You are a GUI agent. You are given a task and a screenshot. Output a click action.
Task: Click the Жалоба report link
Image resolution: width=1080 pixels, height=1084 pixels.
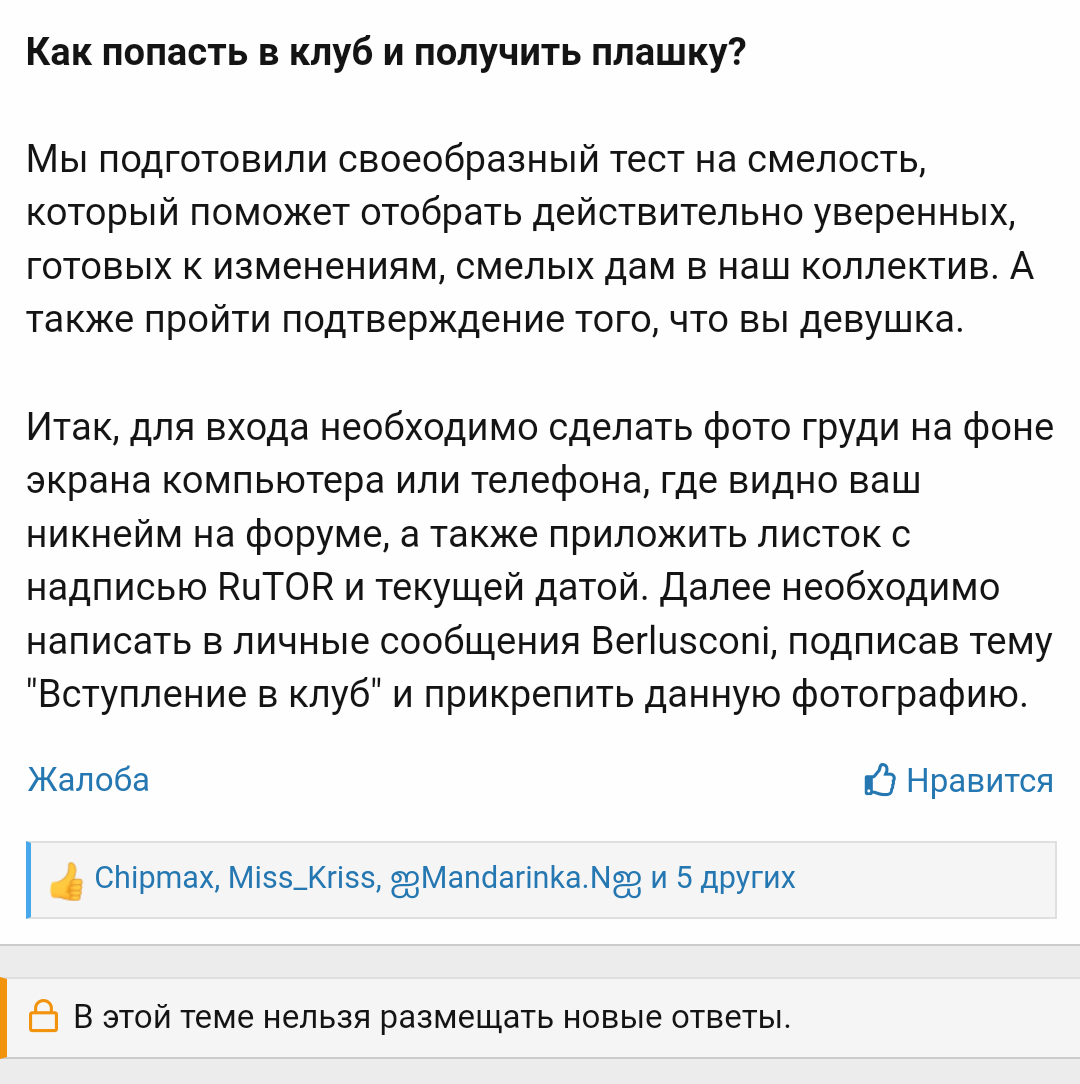tap(88, 779)
